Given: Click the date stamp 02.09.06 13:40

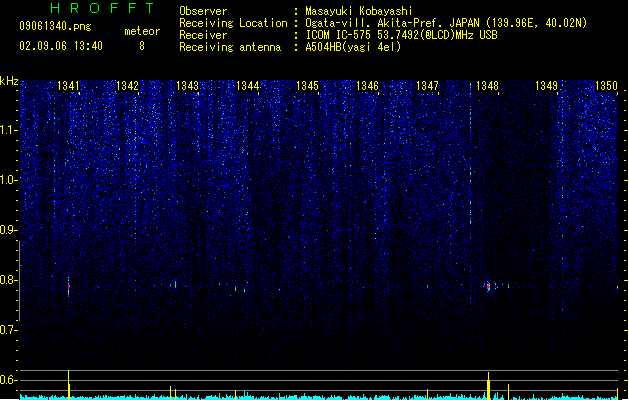Looking at the screenshot, I should [x=61, y=46].
